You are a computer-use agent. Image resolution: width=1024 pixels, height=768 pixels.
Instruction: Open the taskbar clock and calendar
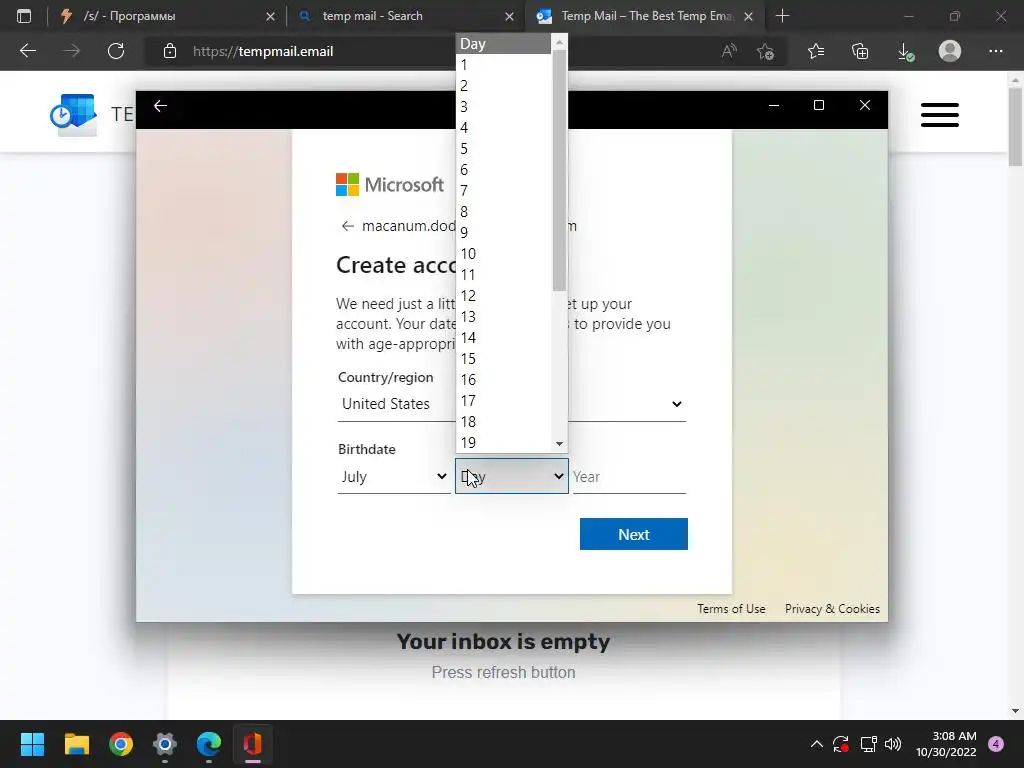[x=946, y=744]
